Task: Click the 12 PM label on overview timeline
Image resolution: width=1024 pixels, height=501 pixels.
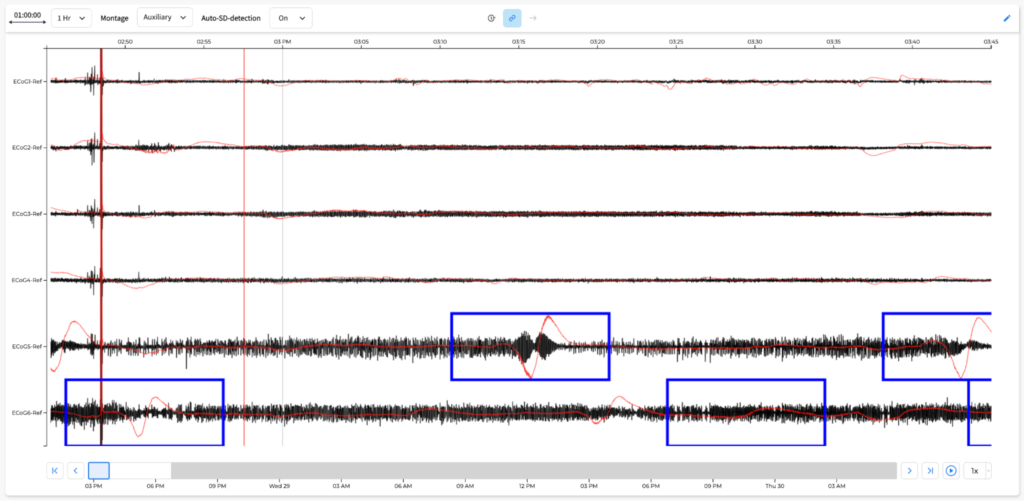Action: [527, 486]
